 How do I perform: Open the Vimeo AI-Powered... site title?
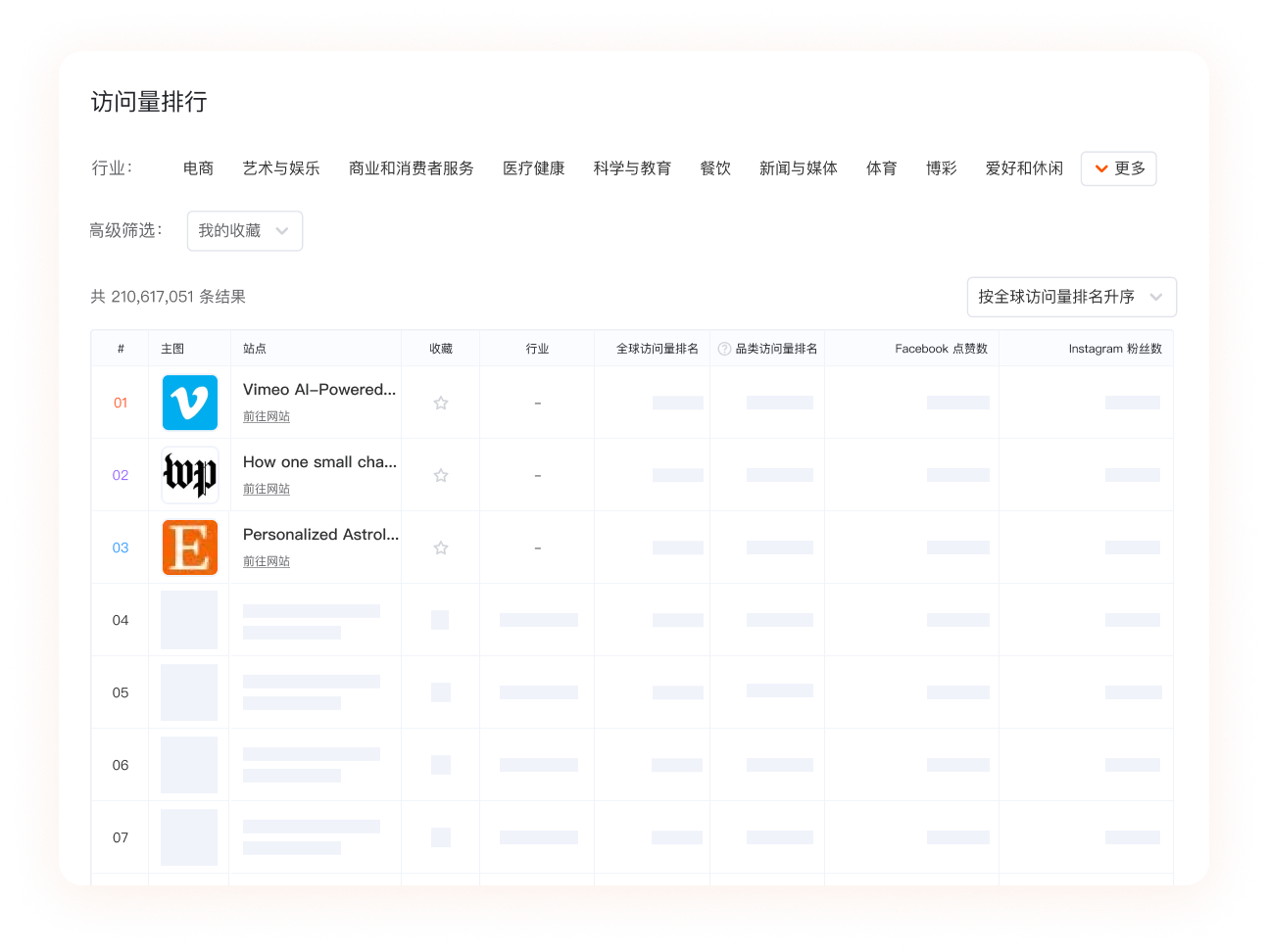[x=319, y=390]
